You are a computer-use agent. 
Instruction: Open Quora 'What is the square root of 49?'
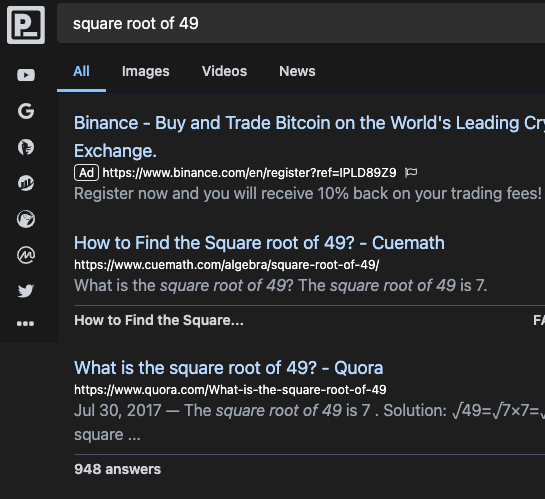click(x=229, y=368)
